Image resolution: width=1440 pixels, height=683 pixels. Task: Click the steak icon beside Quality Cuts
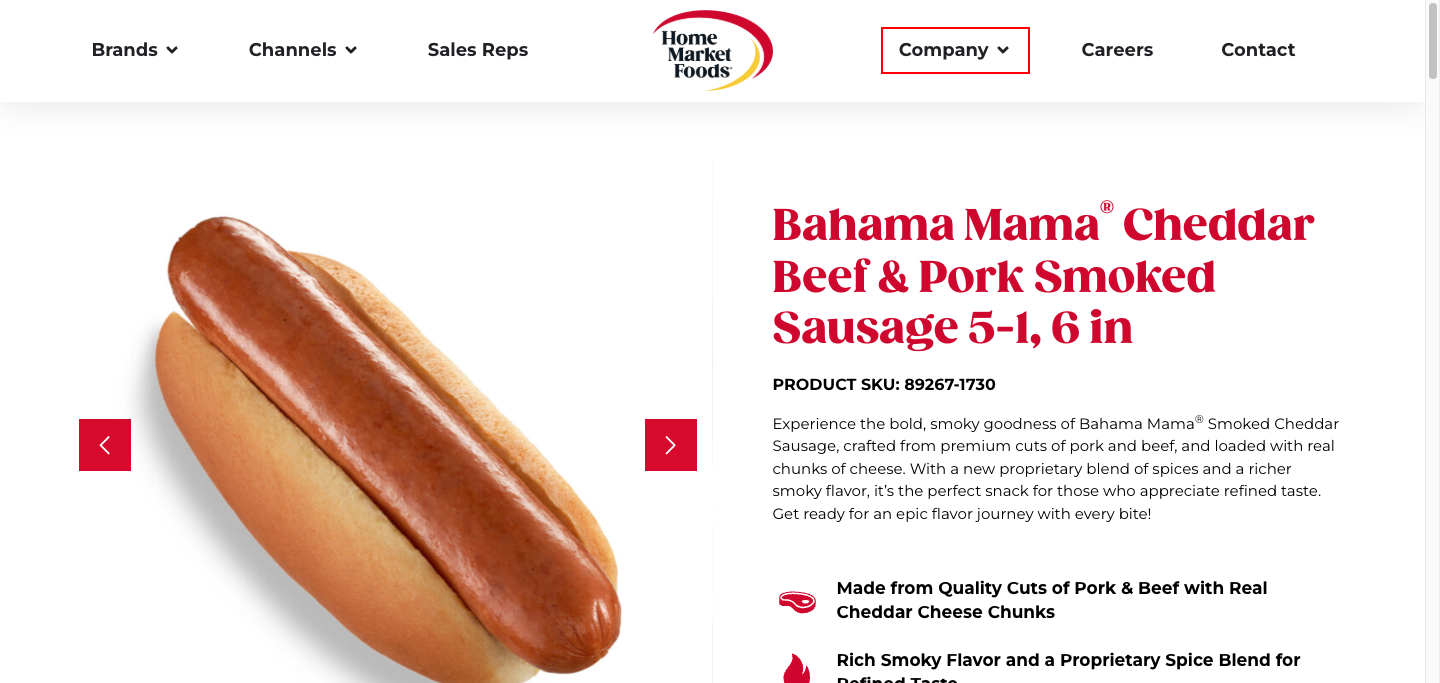pos(797,601)
